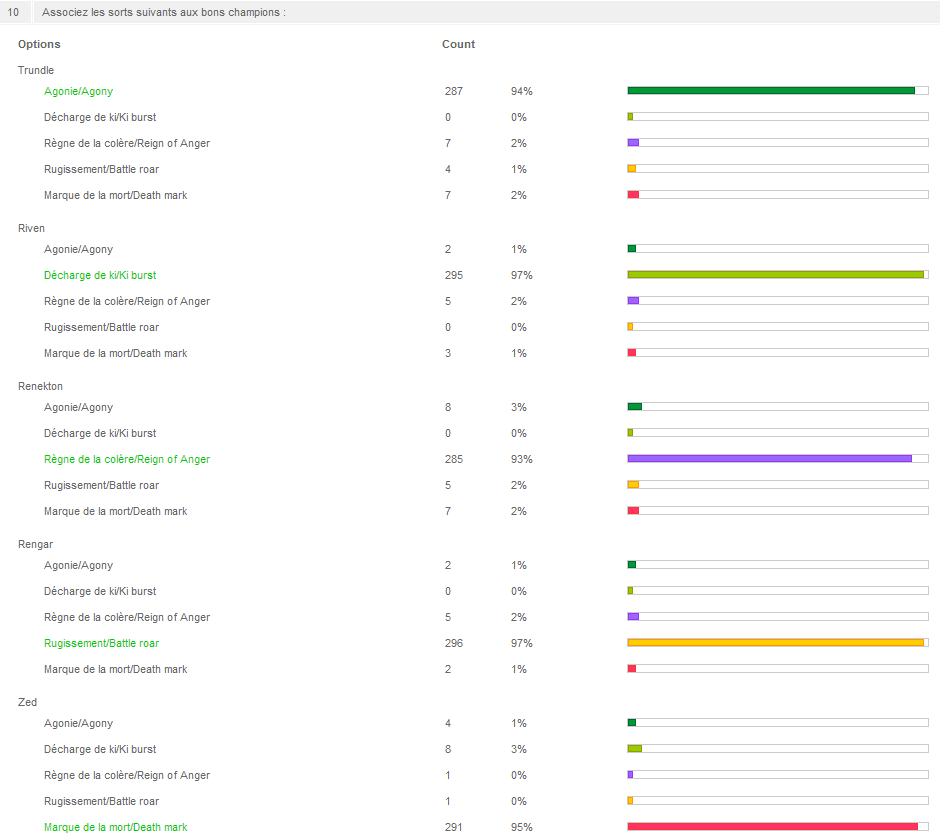Click 'Rugissement/Battle roar' under Trundle

(x=101, y=169)
